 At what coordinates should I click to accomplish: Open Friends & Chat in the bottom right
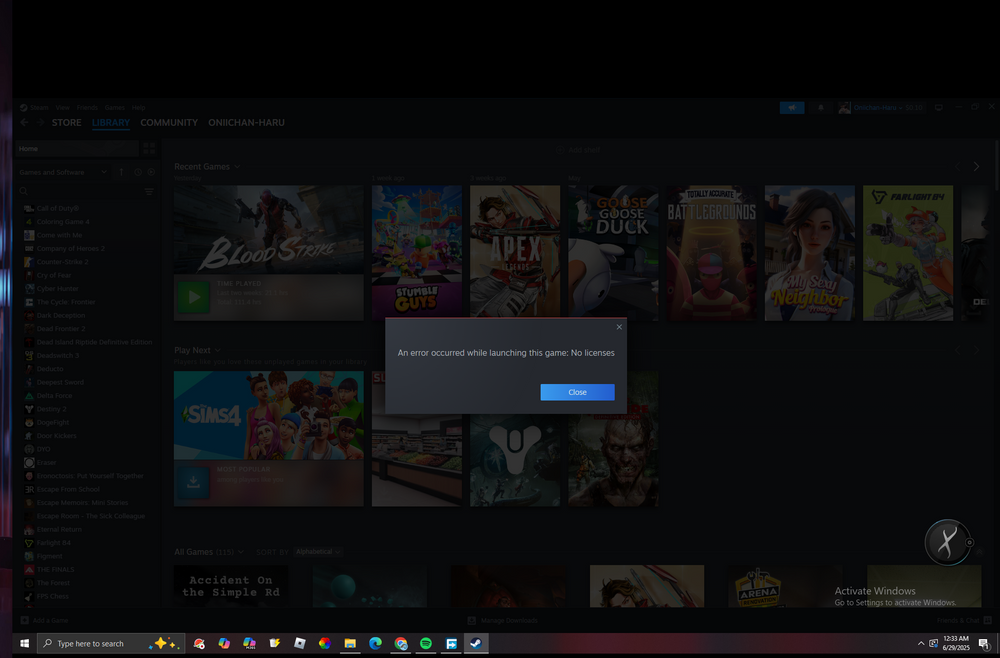pyautogui.click(x=964, y=620)
